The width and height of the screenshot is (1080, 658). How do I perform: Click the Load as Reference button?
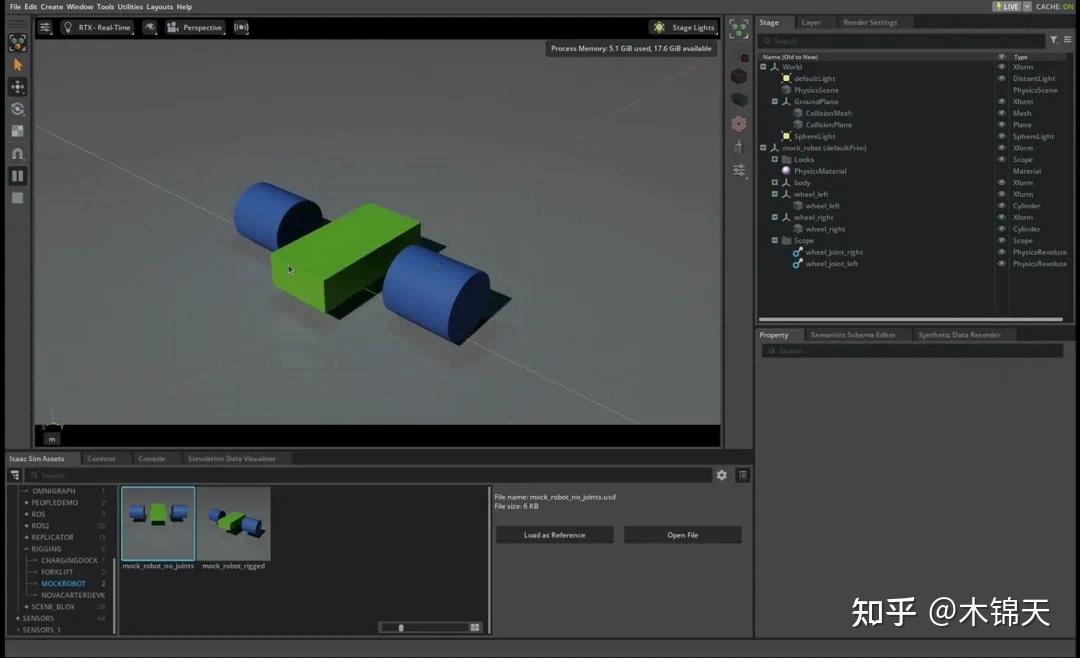[554, 534]
